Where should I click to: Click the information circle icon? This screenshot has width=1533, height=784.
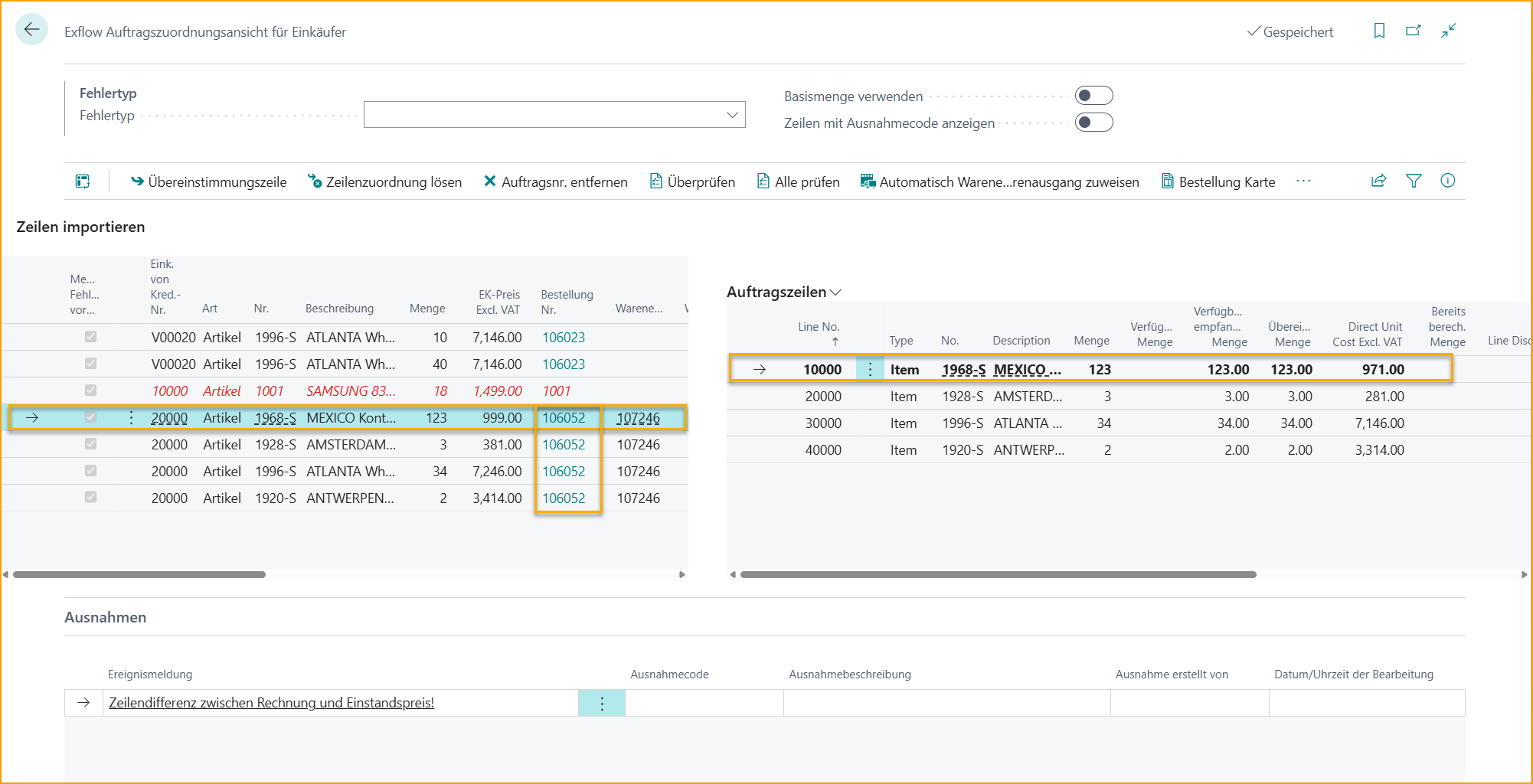[1447, 181]
